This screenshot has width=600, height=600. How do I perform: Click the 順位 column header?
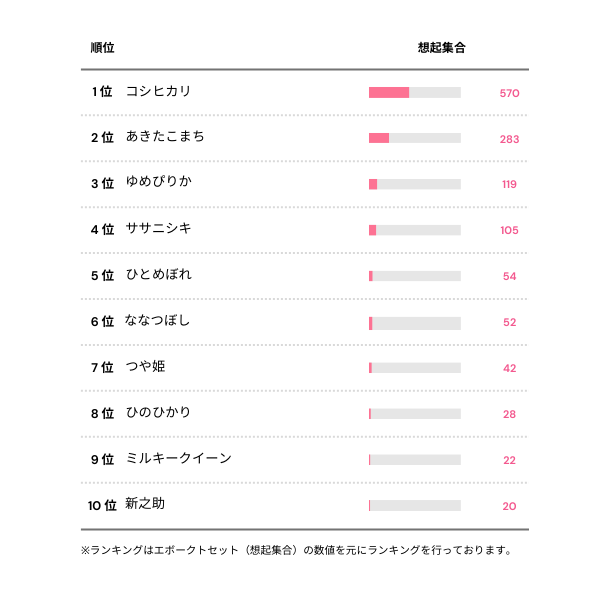click(101, 47)
